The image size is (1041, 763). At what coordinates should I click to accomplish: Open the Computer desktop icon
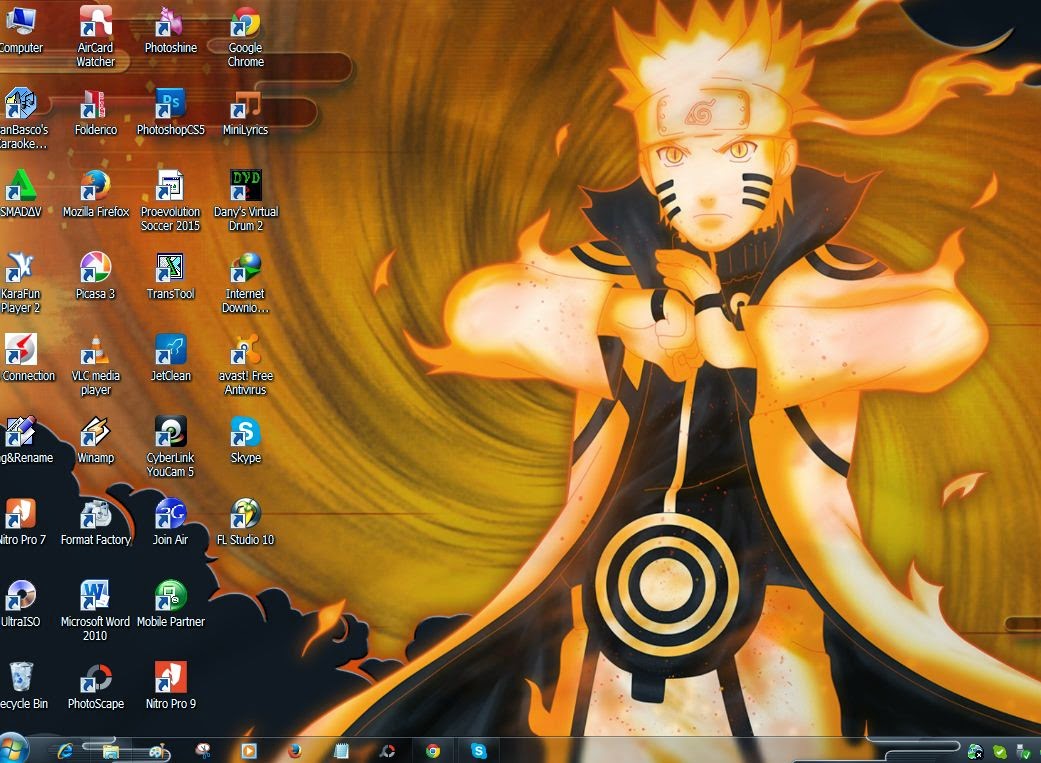20,29
